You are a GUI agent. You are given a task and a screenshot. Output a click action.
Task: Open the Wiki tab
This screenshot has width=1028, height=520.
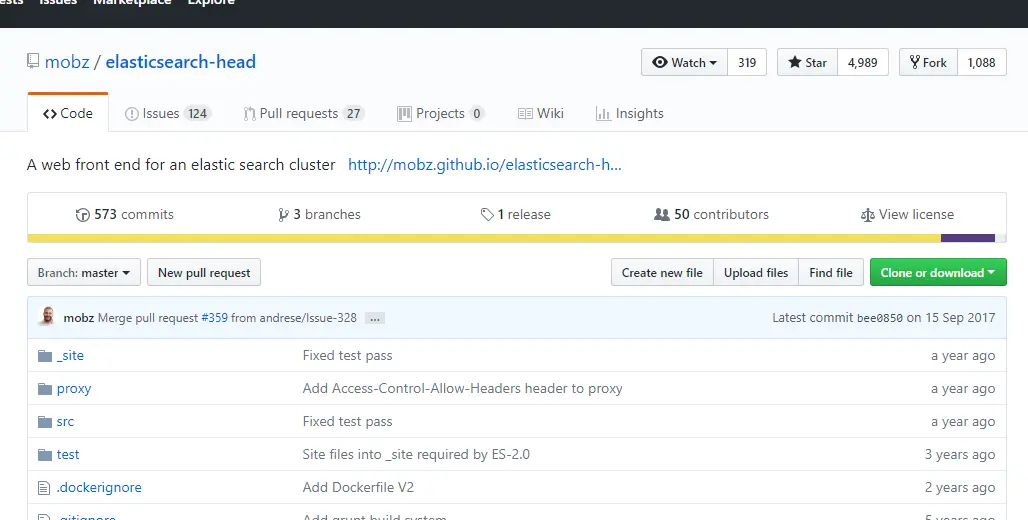point(541,113)
